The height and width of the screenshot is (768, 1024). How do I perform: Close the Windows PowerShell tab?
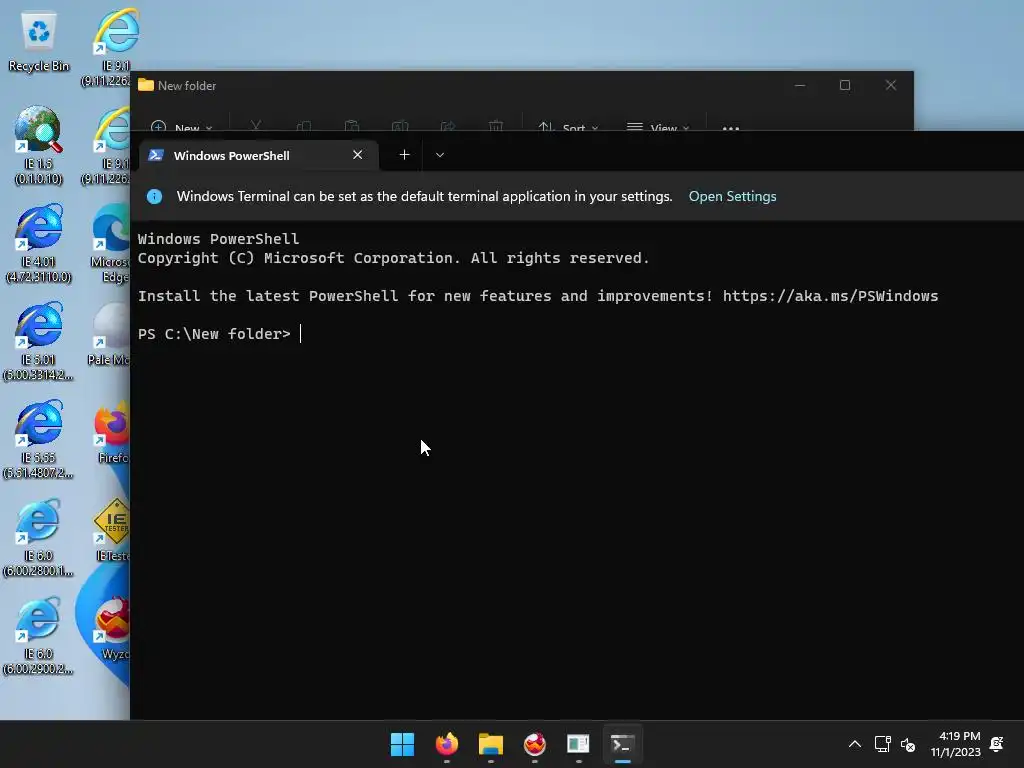(357, 155)
